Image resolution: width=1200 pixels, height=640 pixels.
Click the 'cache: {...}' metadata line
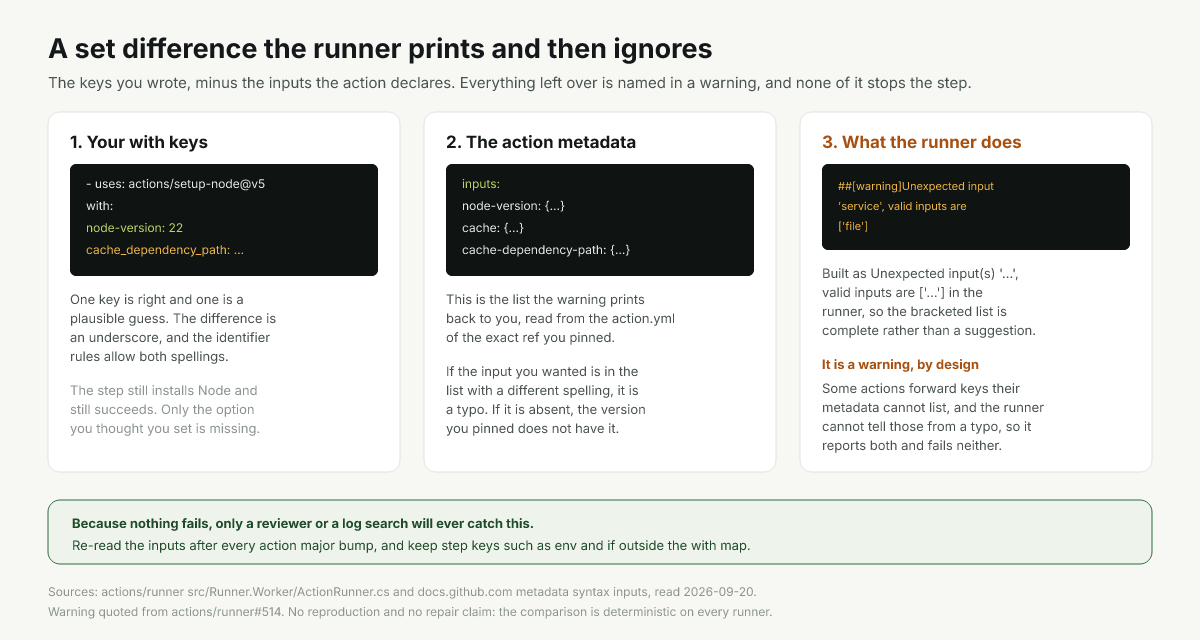coord(493,228)
